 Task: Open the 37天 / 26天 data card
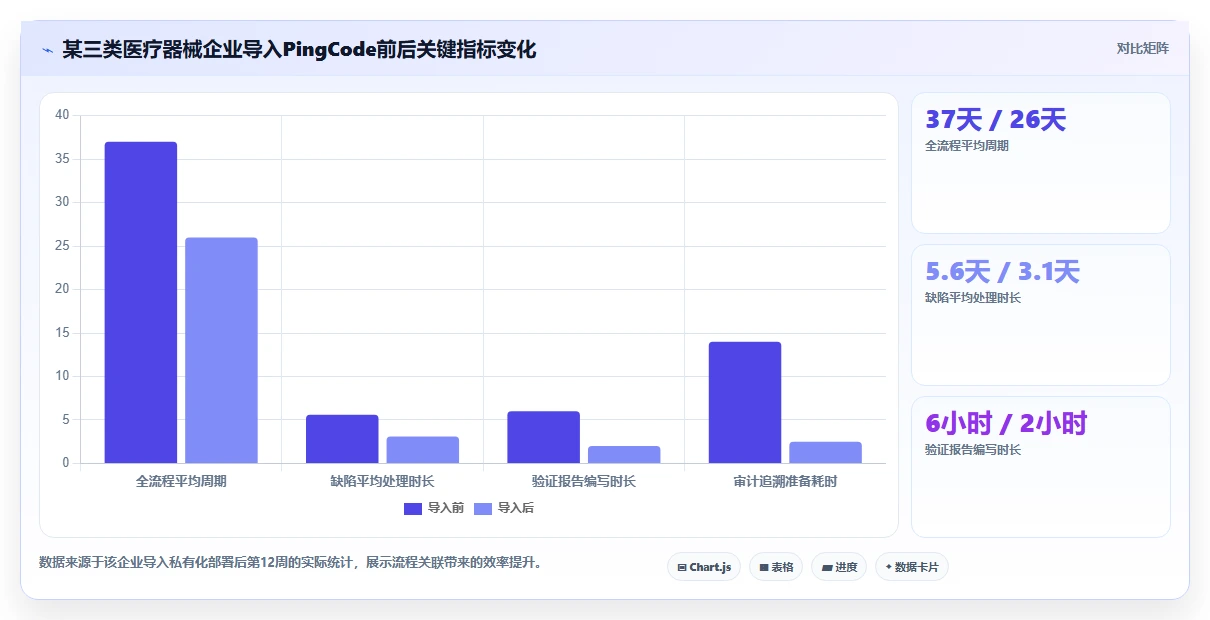pyautogui.click(x=1040, y=163)
